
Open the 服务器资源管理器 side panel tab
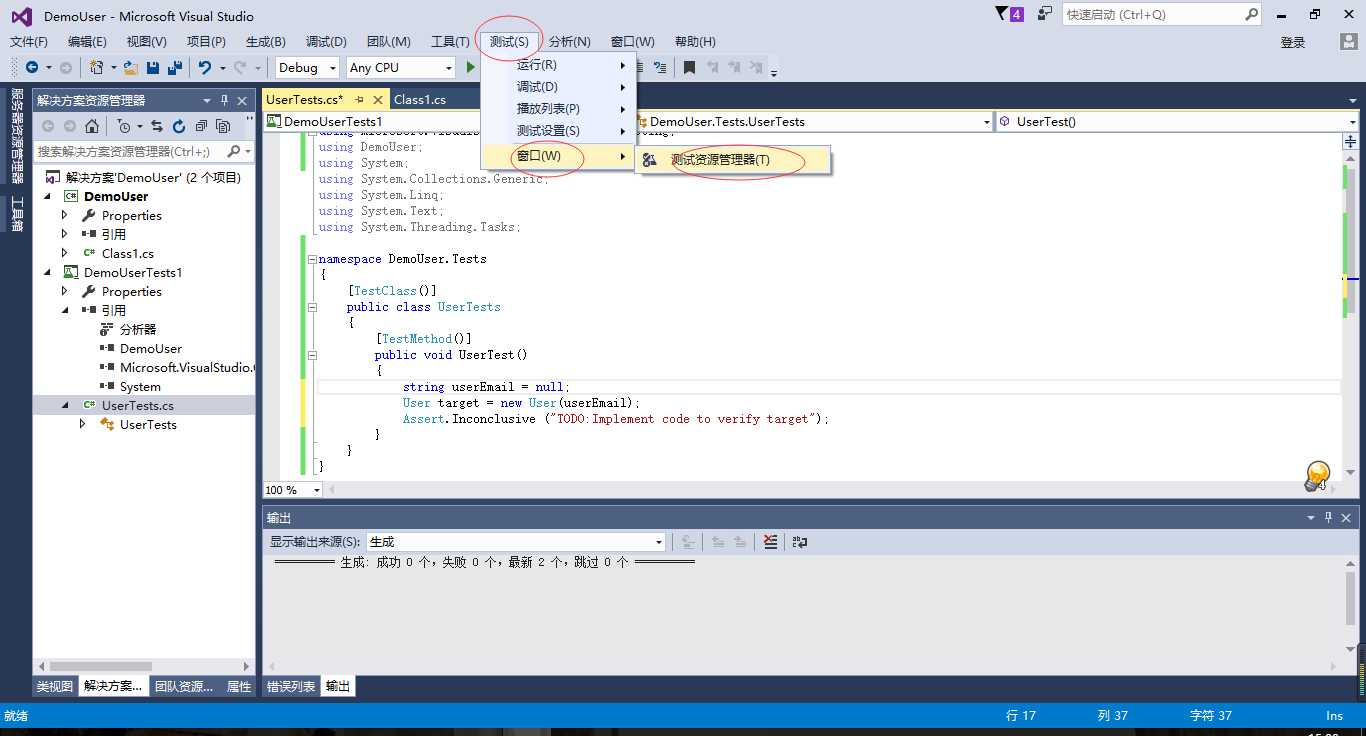(17, 136)
